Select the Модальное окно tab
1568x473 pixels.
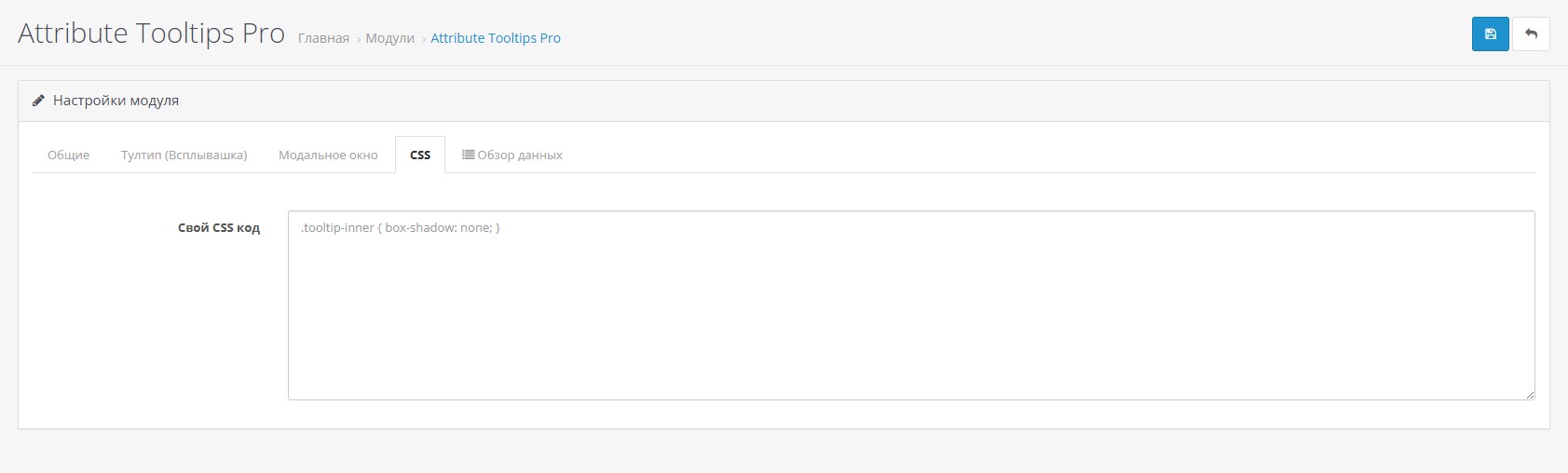328,155
